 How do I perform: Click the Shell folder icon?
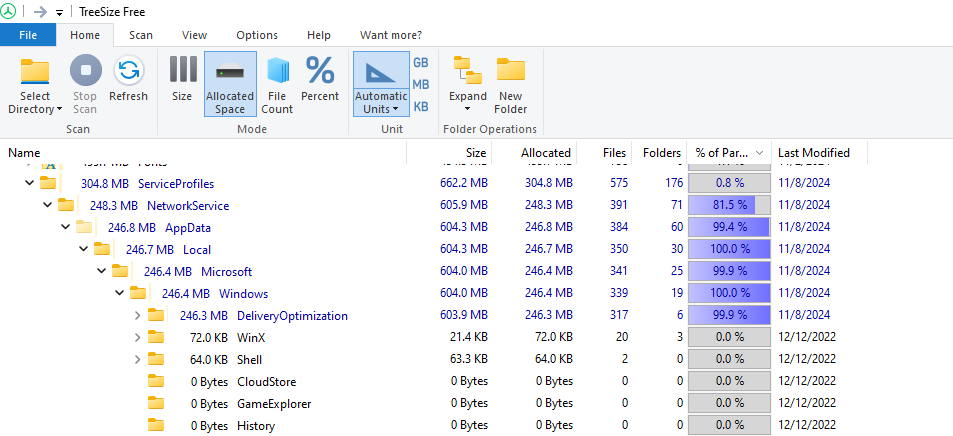156,359
